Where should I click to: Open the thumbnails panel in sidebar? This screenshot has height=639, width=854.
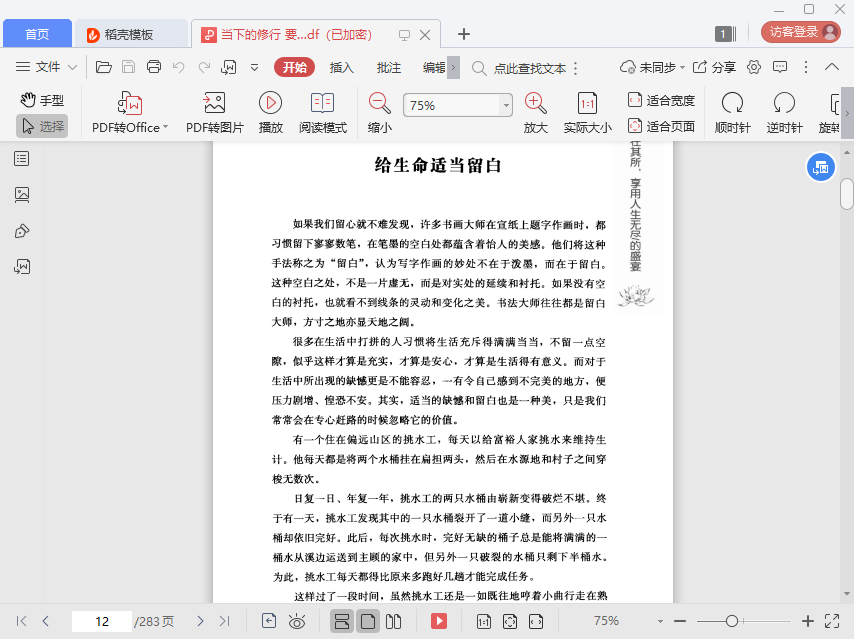pos(22,194)
